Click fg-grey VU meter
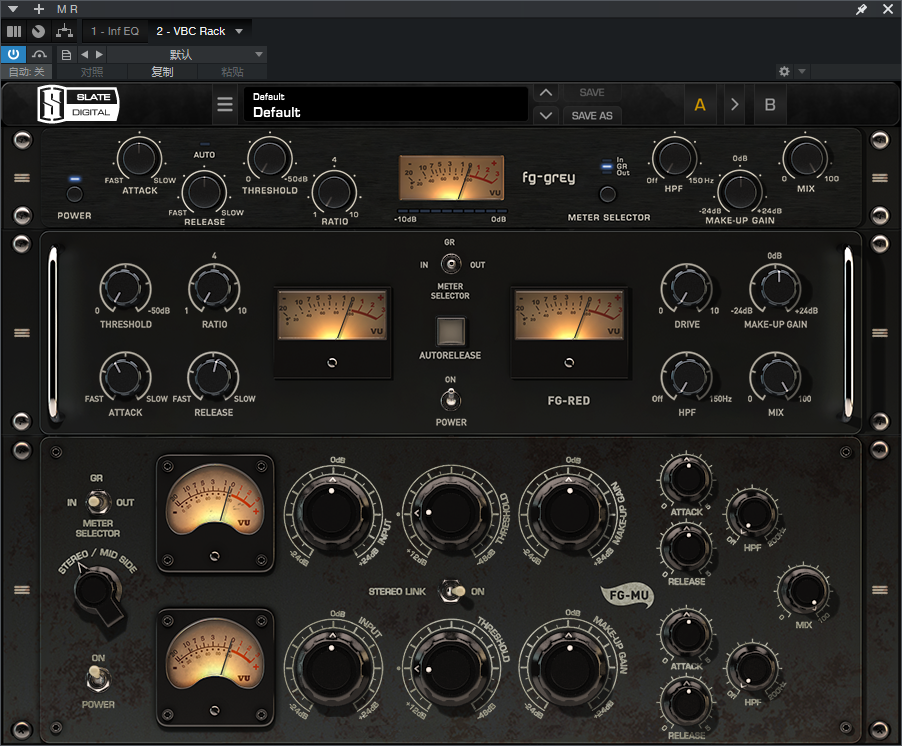The image size is (902, 746). (x=452, y=178)
